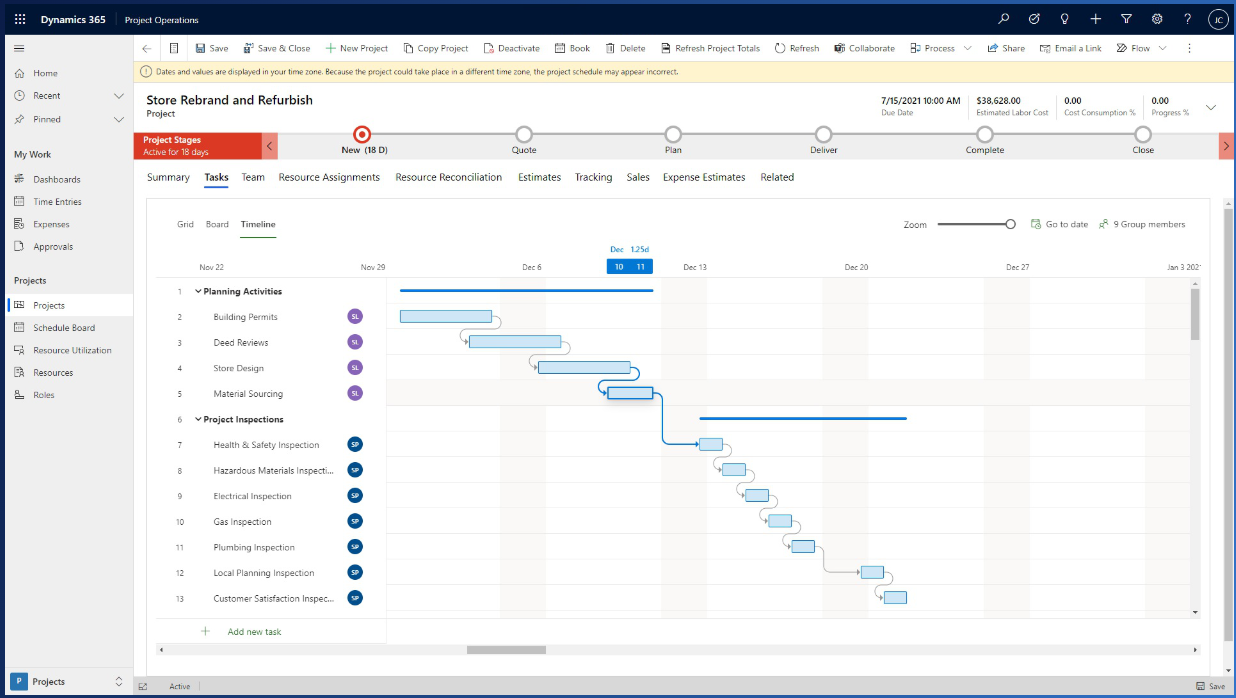The image size is (1236, 698).
Task: Click the Collaborate command
Action: [x=864, y=48]
